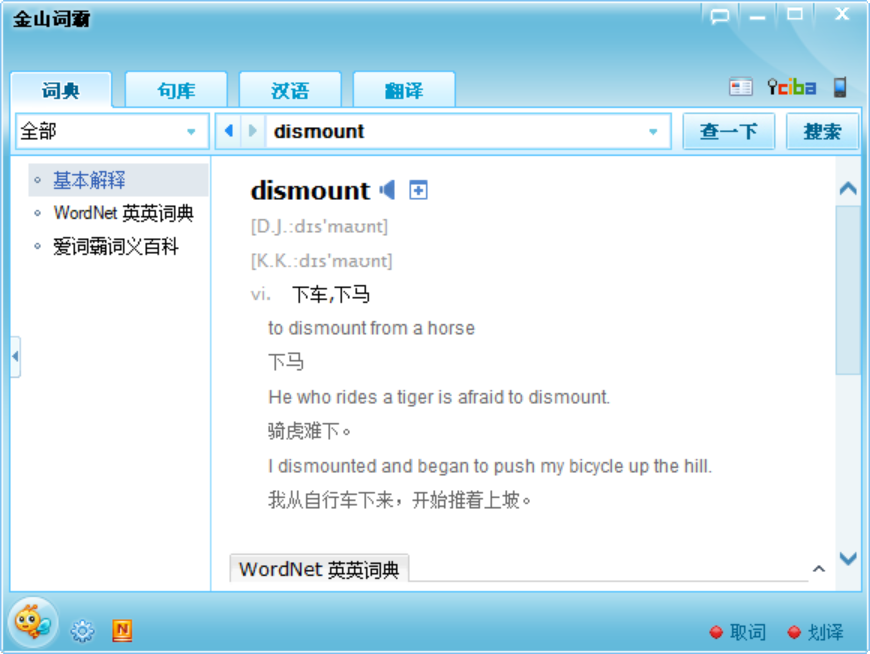
Task: Click the definition 下车,下马
Action: pos(331,295)
